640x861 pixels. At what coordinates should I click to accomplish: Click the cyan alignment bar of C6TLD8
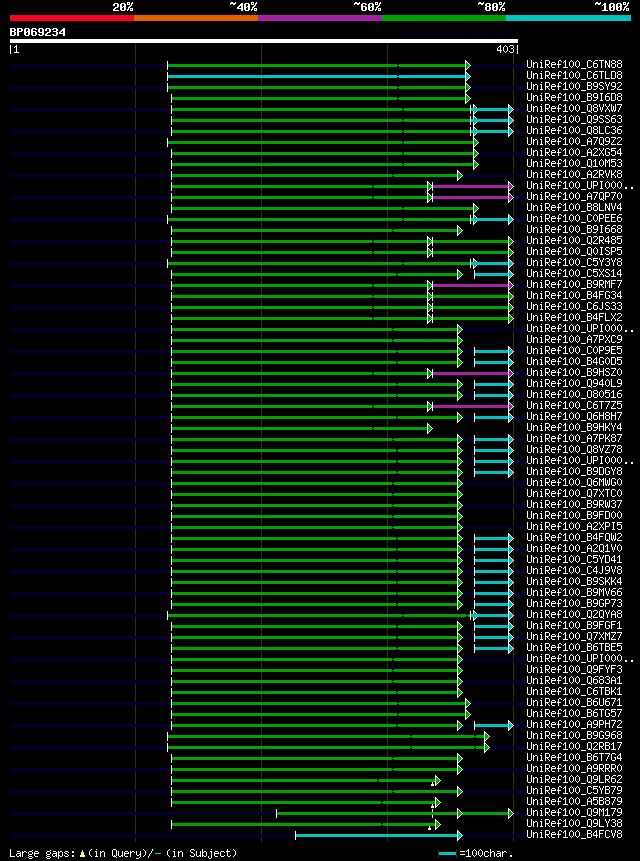pos(317,76)
